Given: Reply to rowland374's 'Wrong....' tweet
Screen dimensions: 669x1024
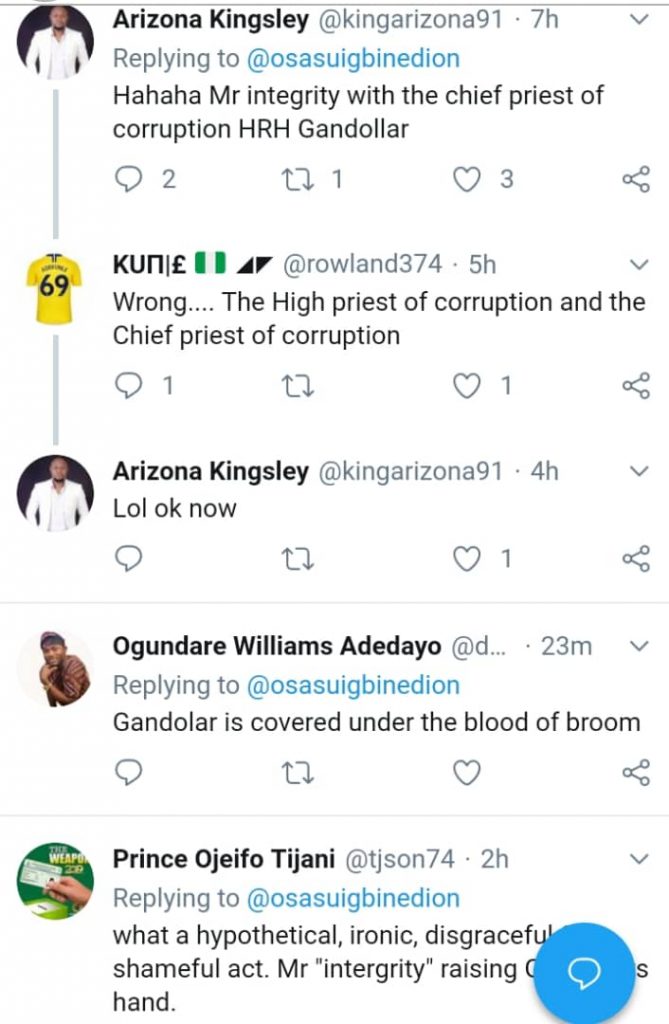Looking at the screenshot, I should (129, 385).
